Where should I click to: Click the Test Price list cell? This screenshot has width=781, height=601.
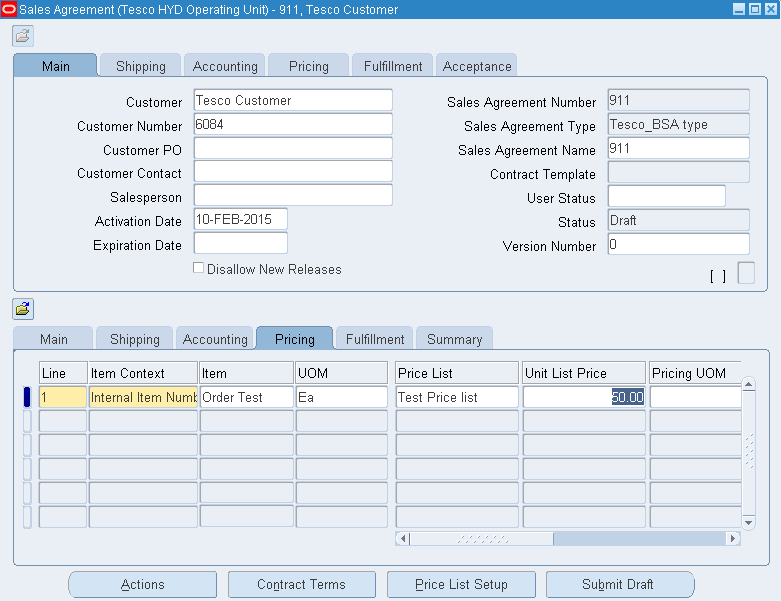[457, 397]
